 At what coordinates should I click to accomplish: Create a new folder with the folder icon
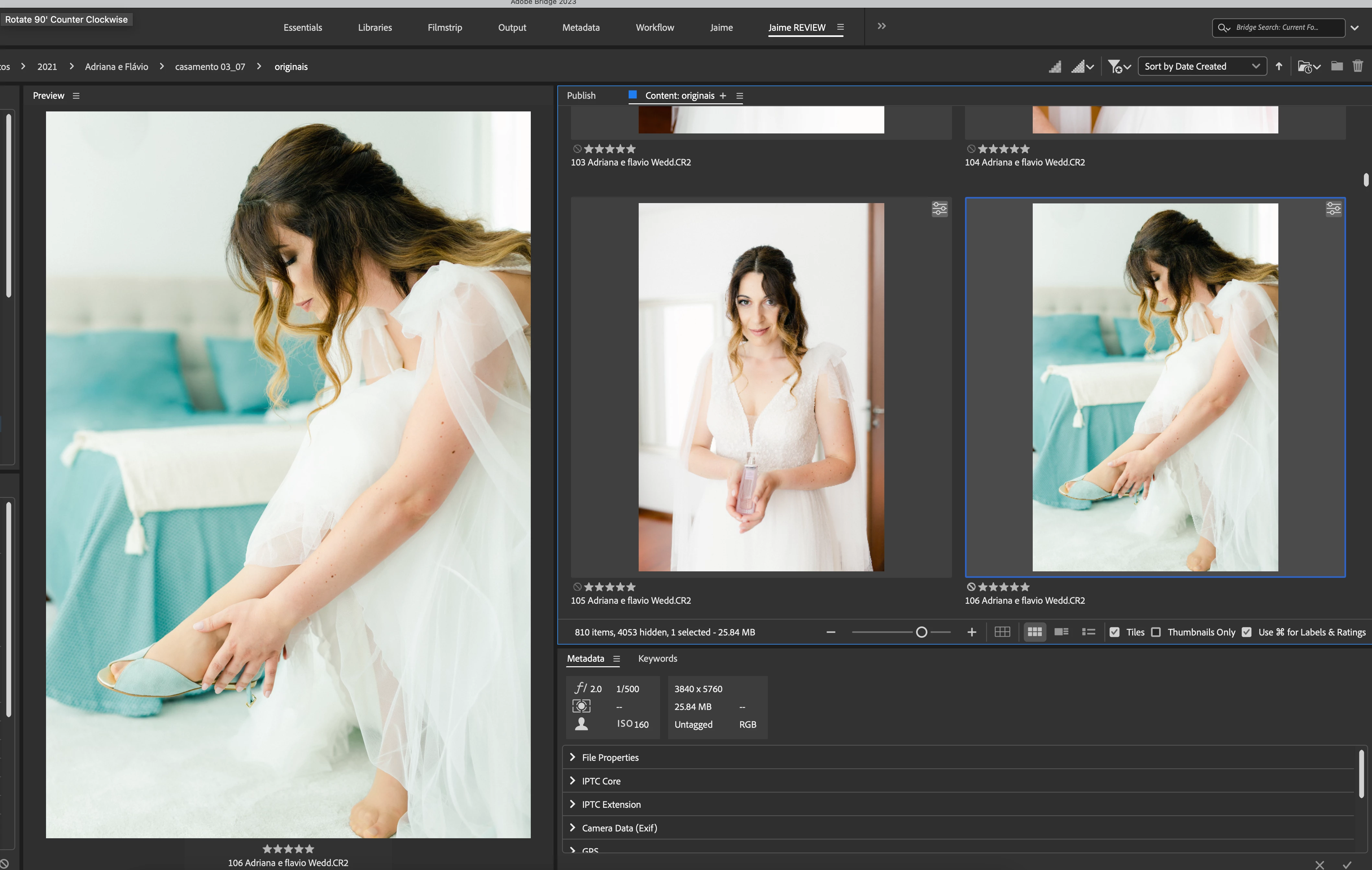tap(1337, 67)
